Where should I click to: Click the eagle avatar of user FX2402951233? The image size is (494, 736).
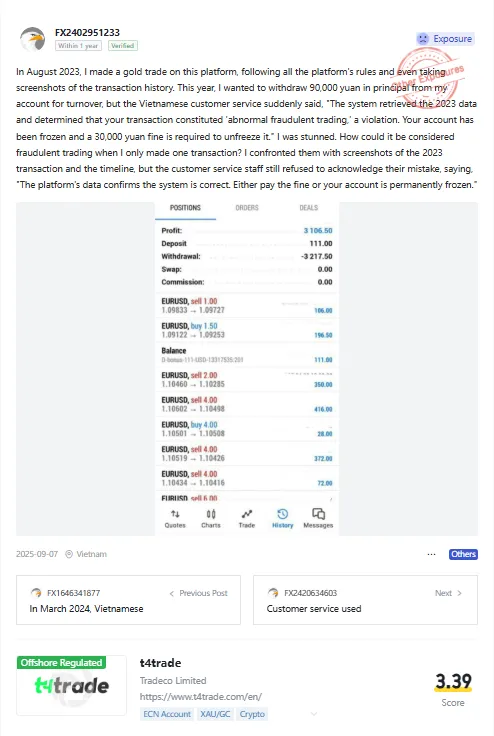coord(32,39)
